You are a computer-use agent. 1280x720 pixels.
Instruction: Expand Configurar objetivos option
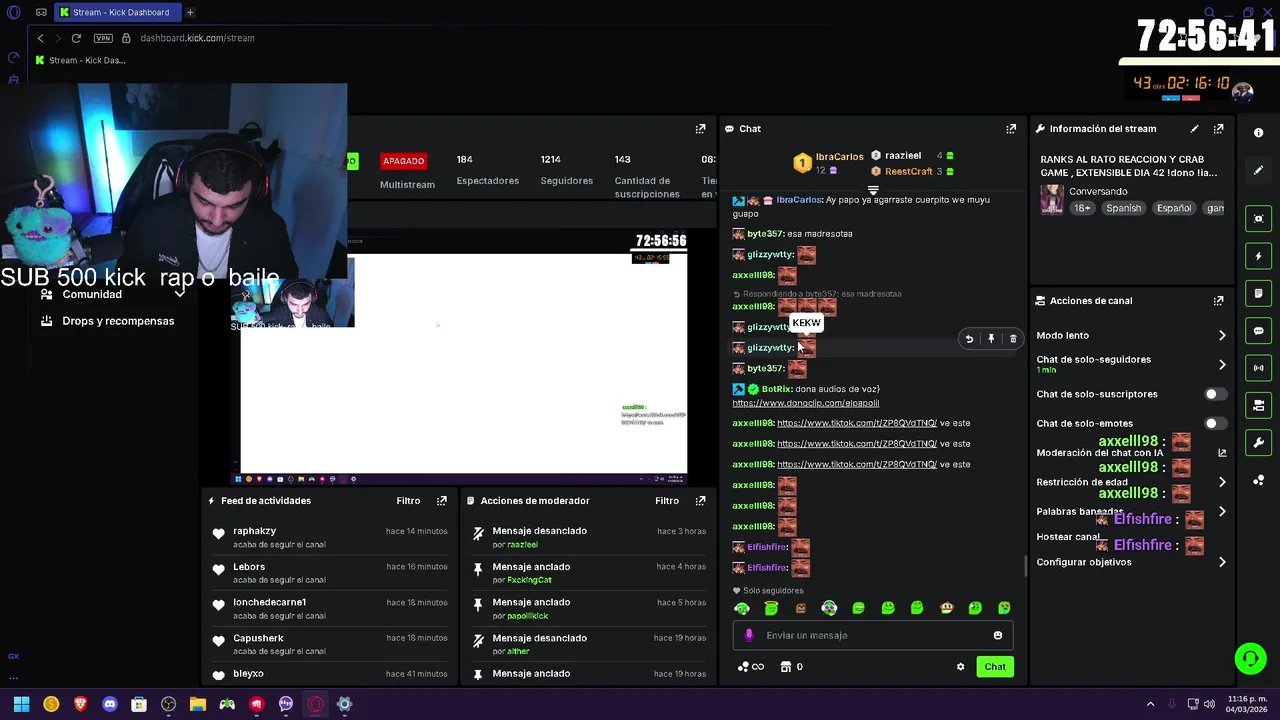[1222, 562]
